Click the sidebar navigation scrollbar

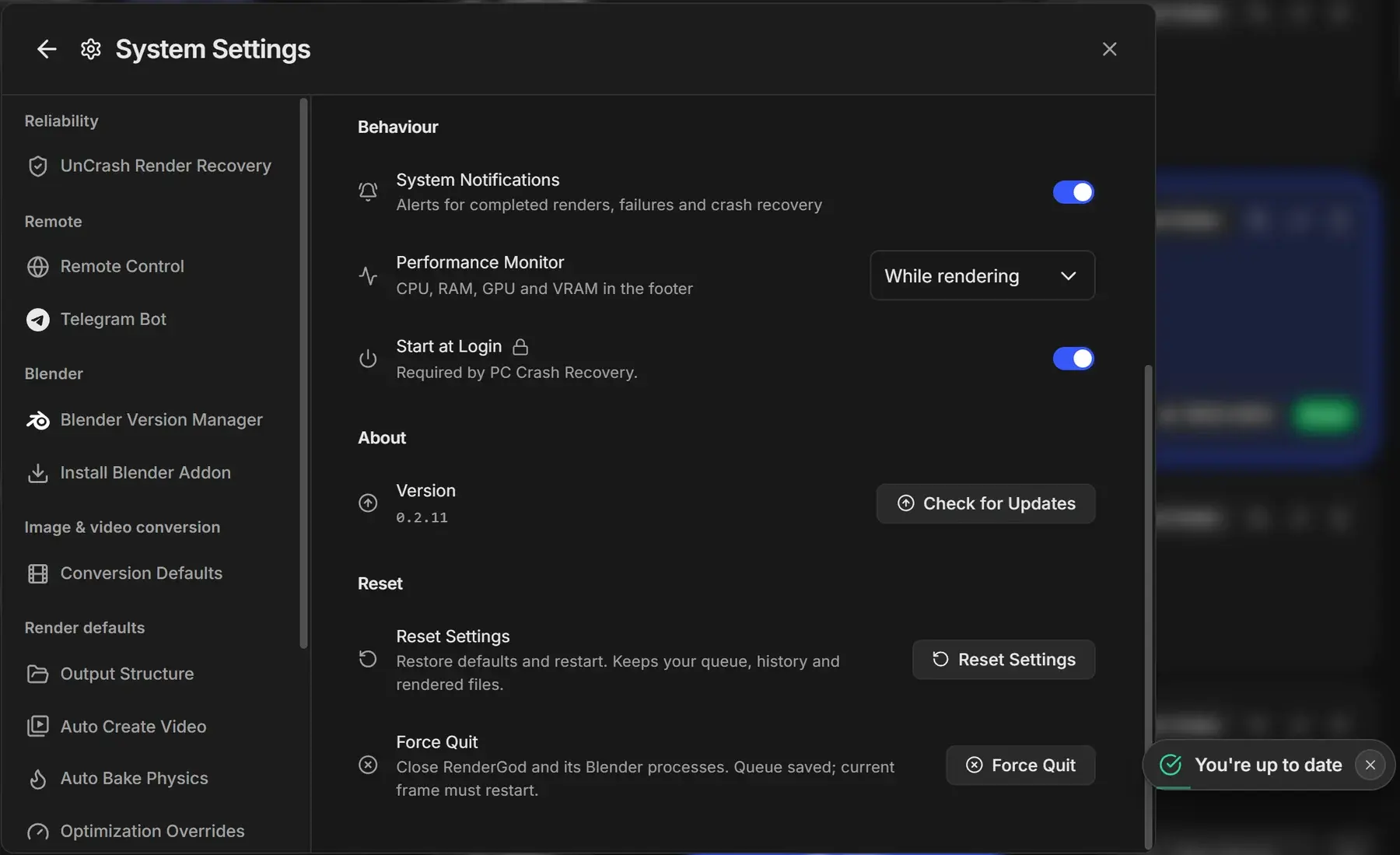point(303,373)
